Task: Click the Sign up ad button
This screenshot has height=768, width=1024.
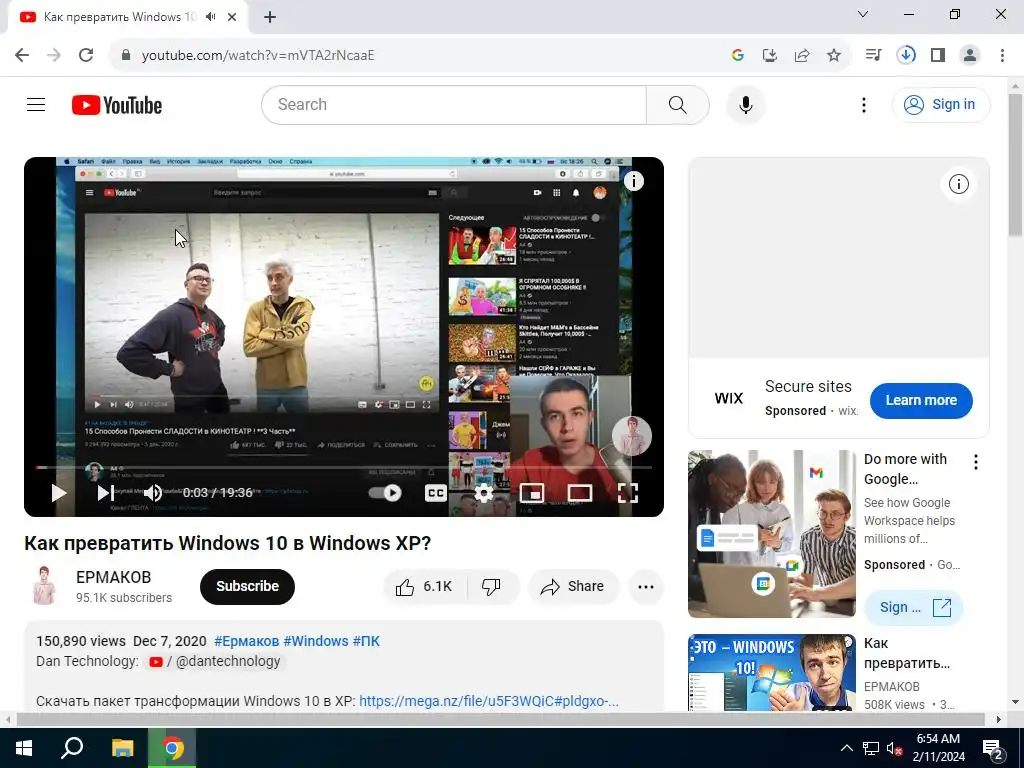Action: click(914, 607)
